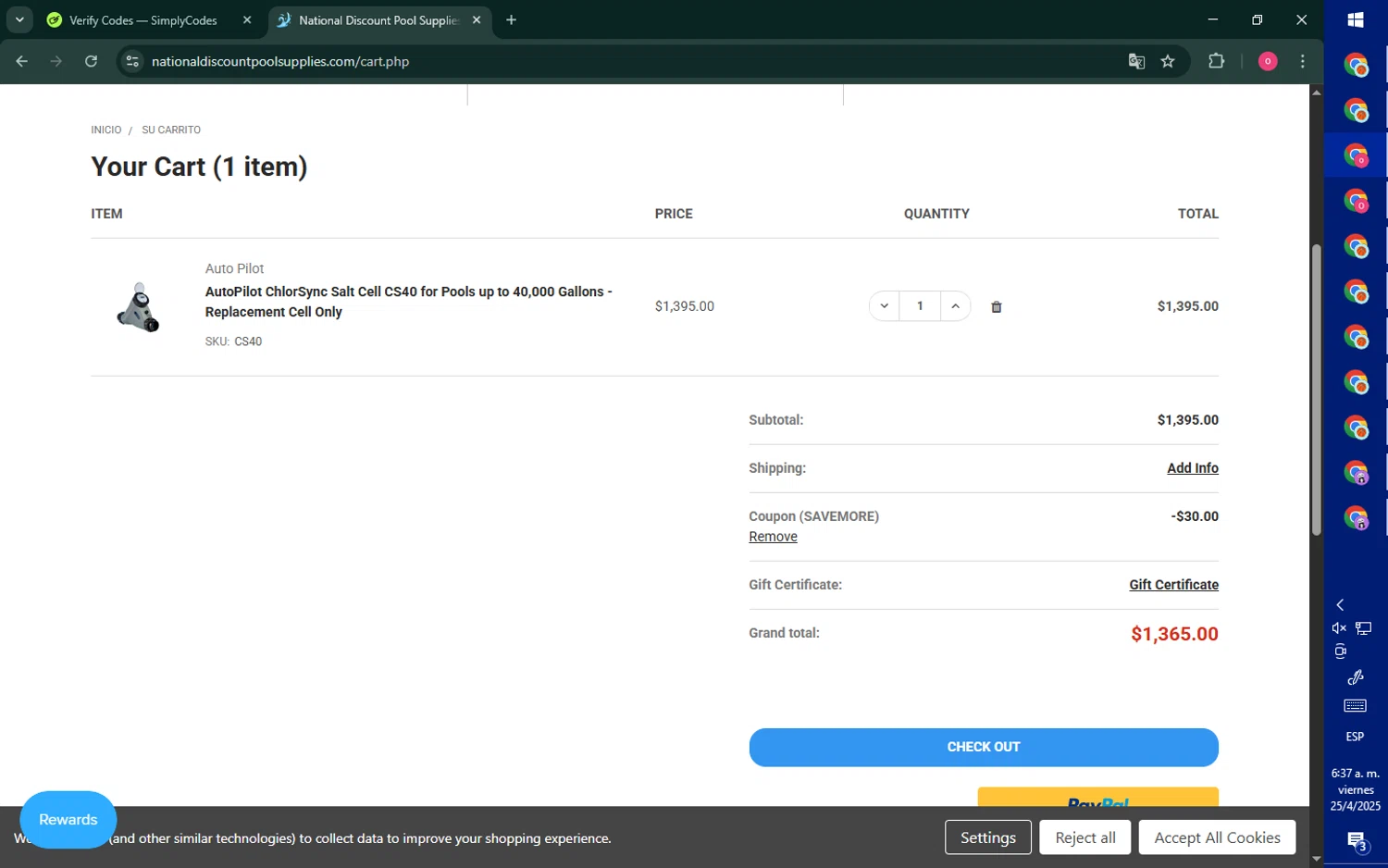
Task: Click Reject all cookies
Action: 1085,837
